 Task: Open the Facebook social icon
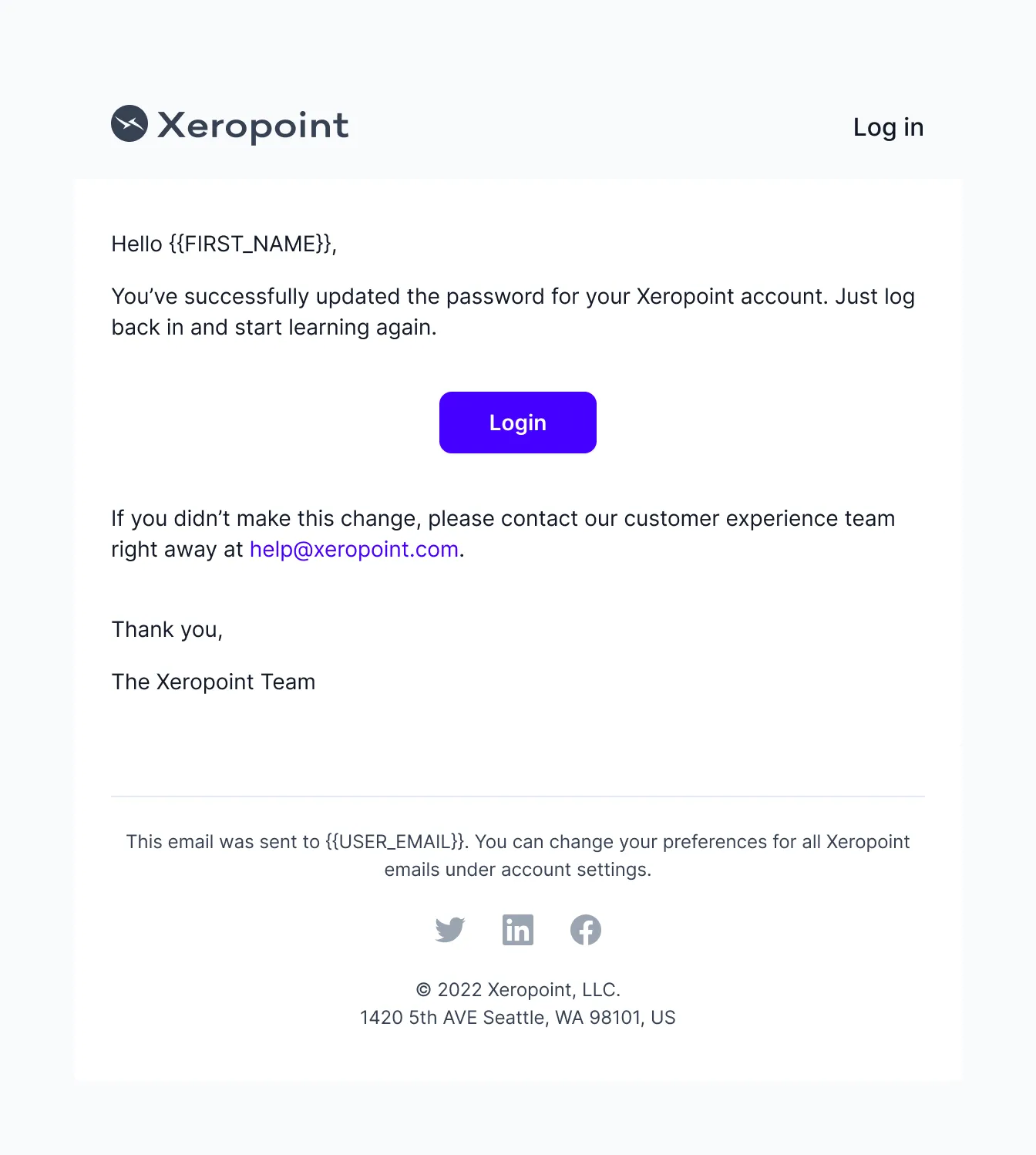tap(586, 930)
